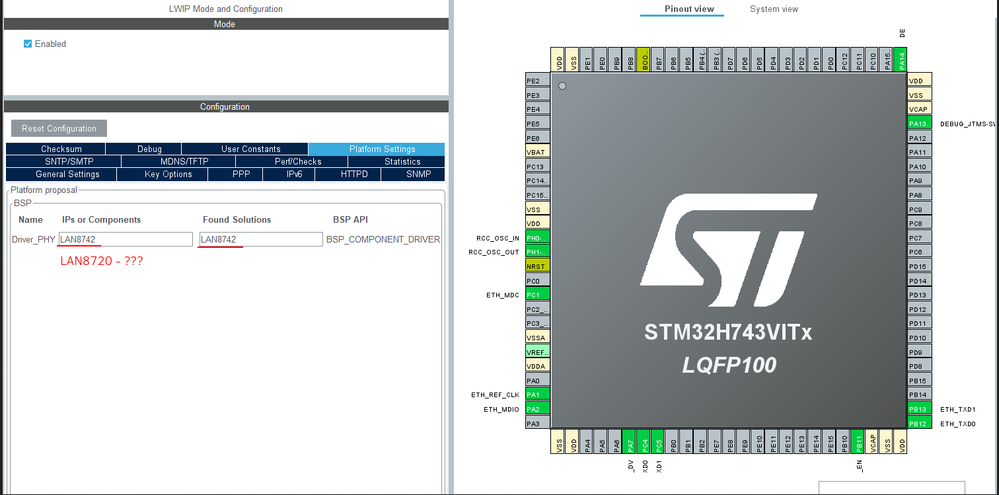Screen dimensions: 999x495
Task: Click the PC9 pin
Action: point(919,209)
